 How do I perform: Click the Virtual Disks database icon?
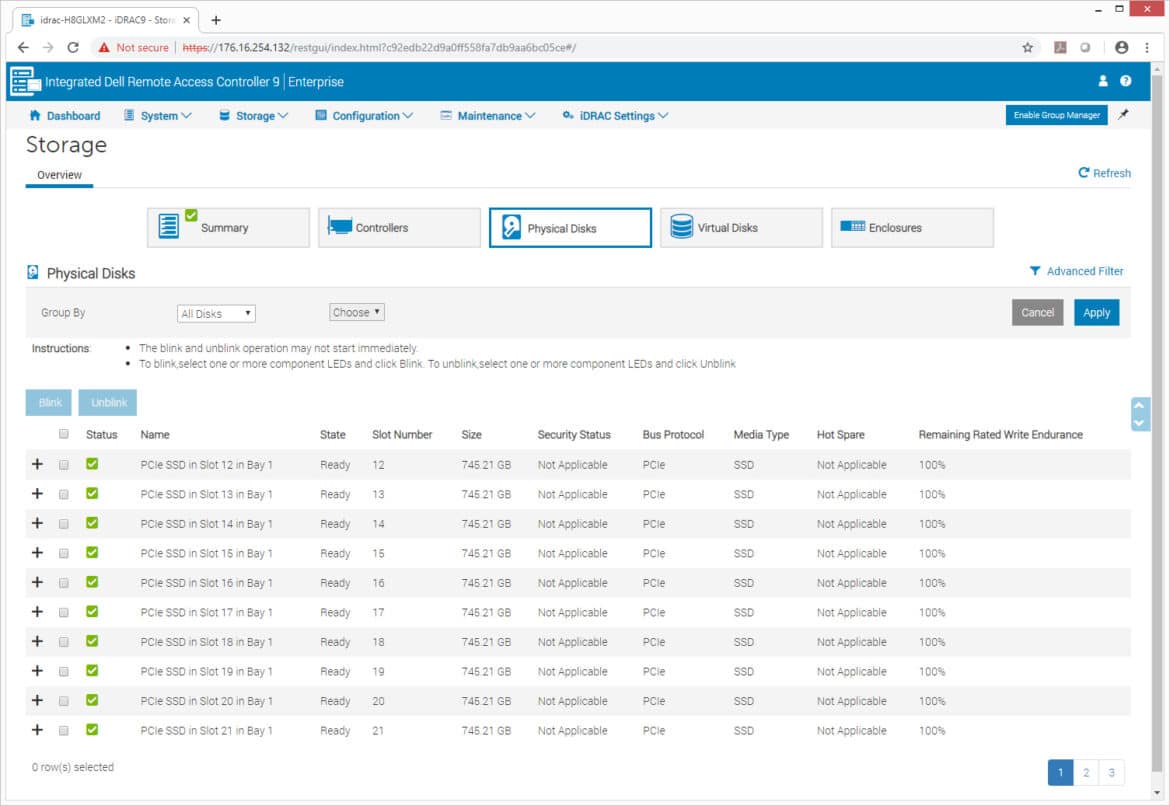[681, 227]
